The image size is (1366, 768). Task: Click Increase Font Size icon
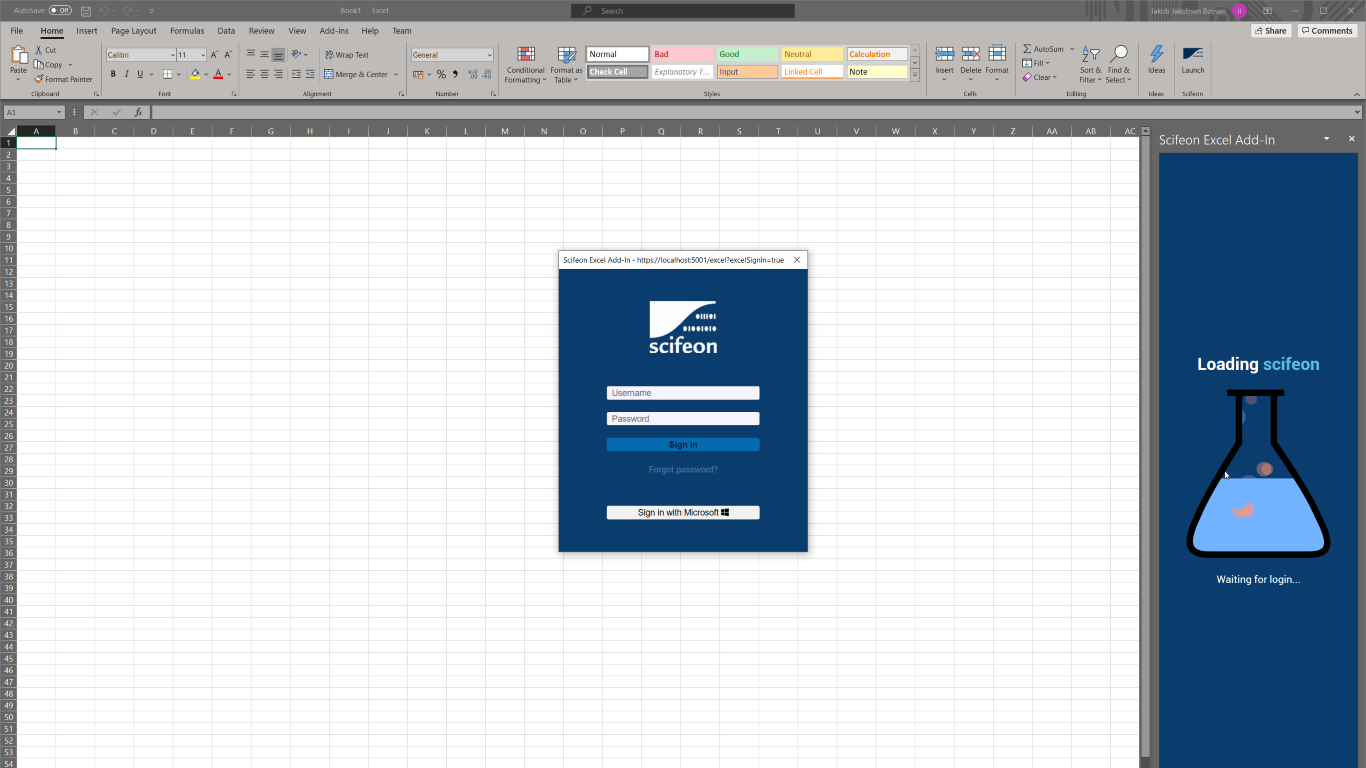[214, 55]
